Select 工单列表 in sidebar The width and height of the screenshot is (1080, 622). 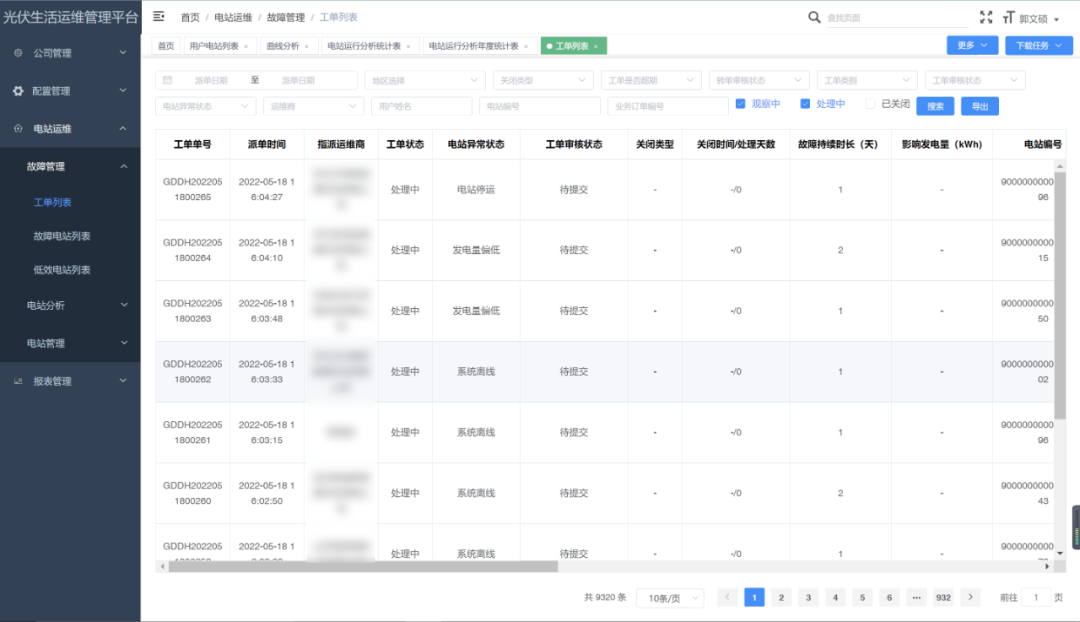[52, 202]
